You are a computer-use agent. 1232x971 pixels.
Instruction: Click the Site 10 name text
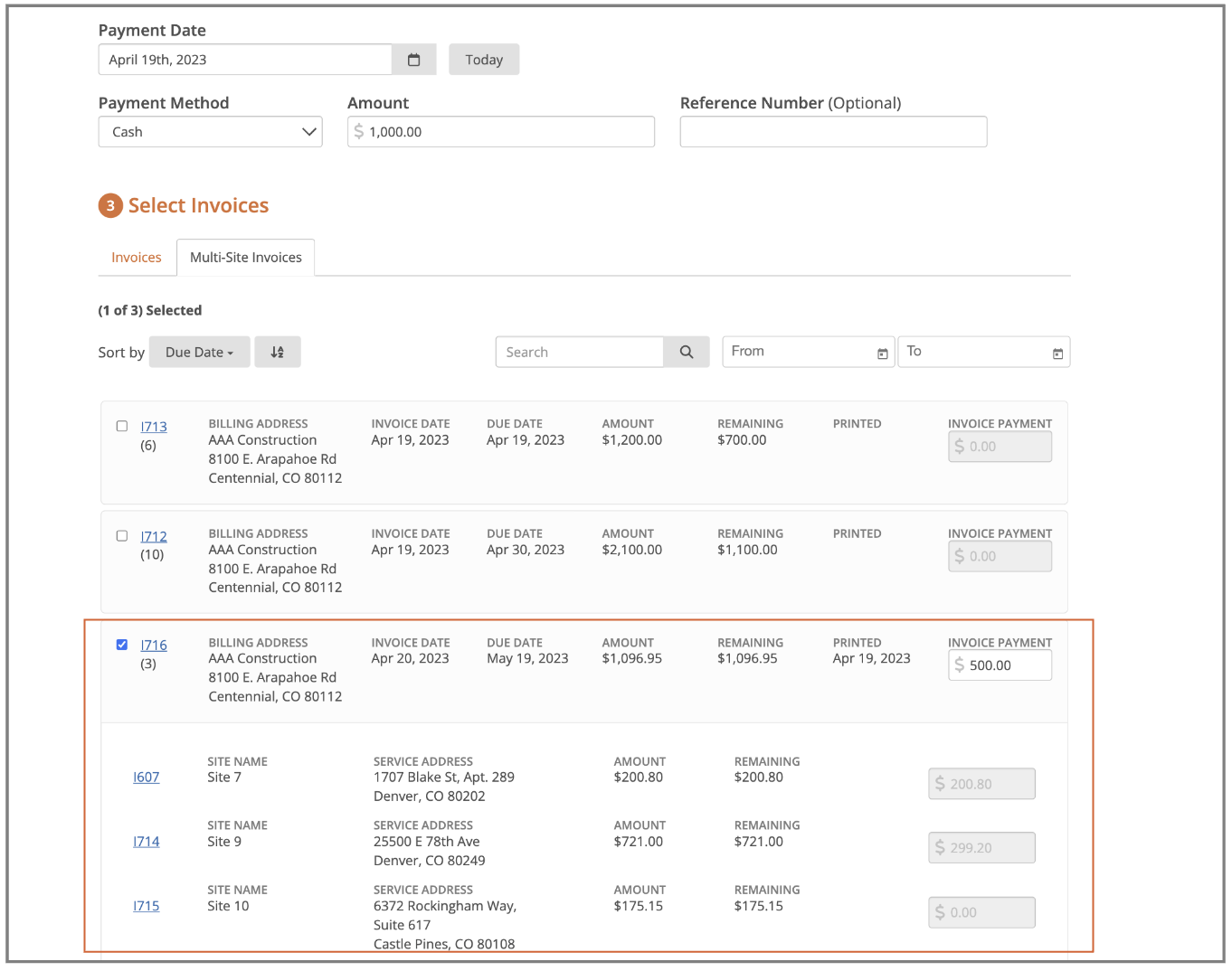pos(228,906)
